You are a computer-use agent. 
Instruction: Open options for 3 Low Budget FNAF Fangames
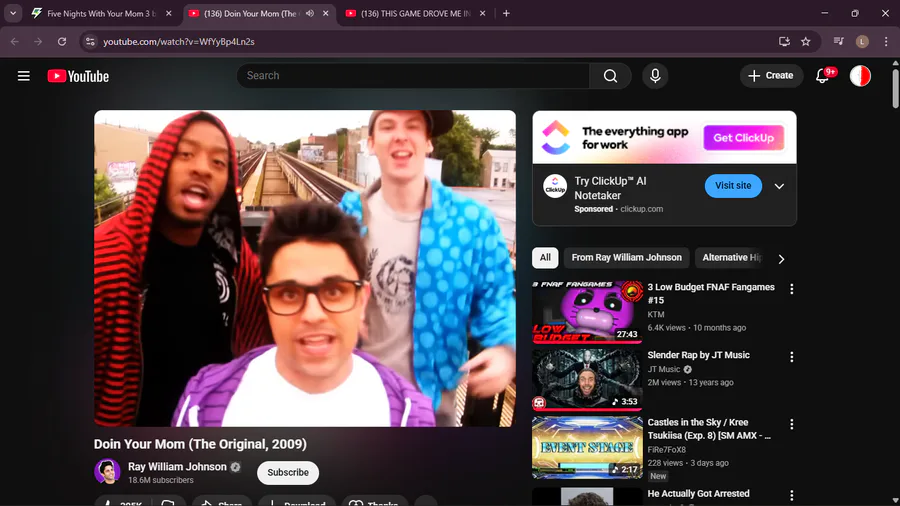click(792, 289)
